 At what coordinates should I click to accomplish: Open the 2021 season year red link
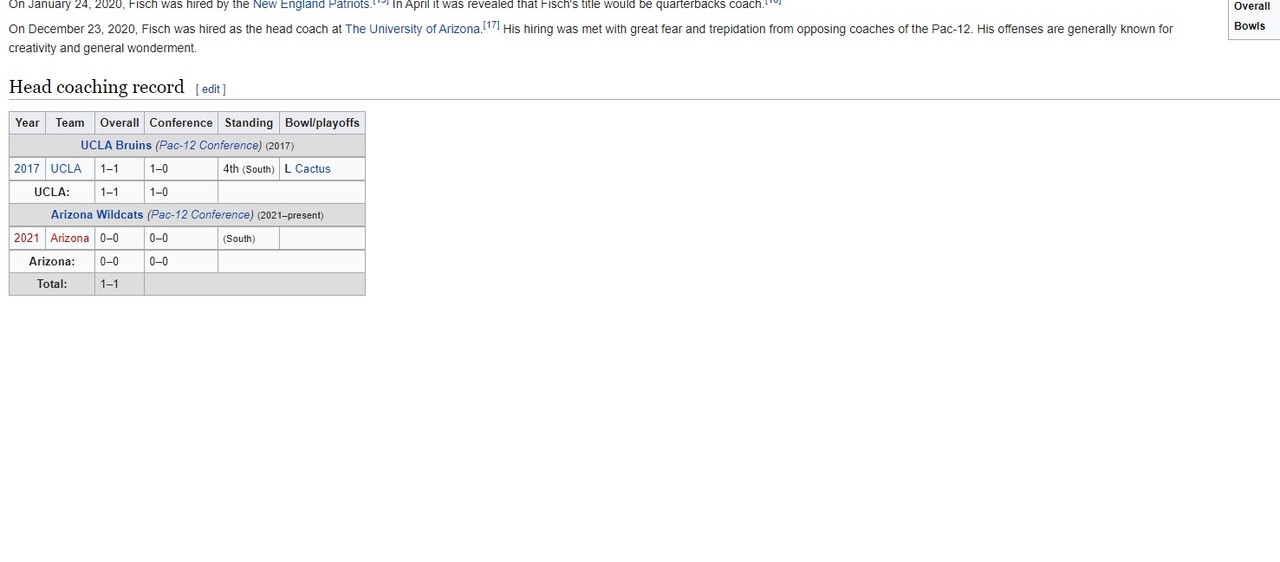point(27,238)
